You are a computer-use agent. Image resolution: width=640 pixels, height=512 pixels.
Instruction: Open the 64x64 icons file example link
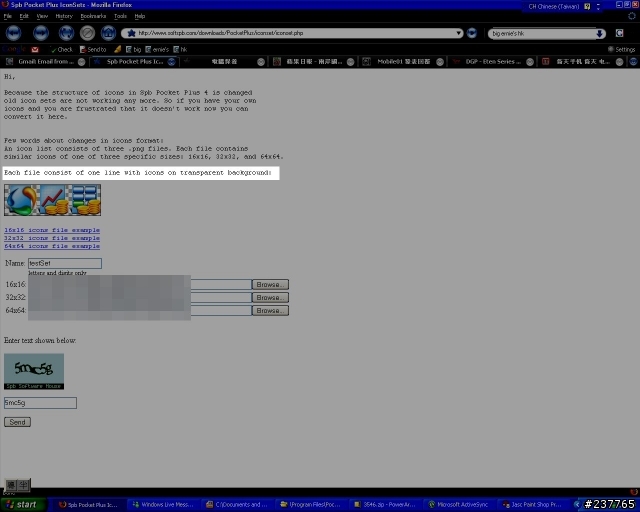point(52,246)
